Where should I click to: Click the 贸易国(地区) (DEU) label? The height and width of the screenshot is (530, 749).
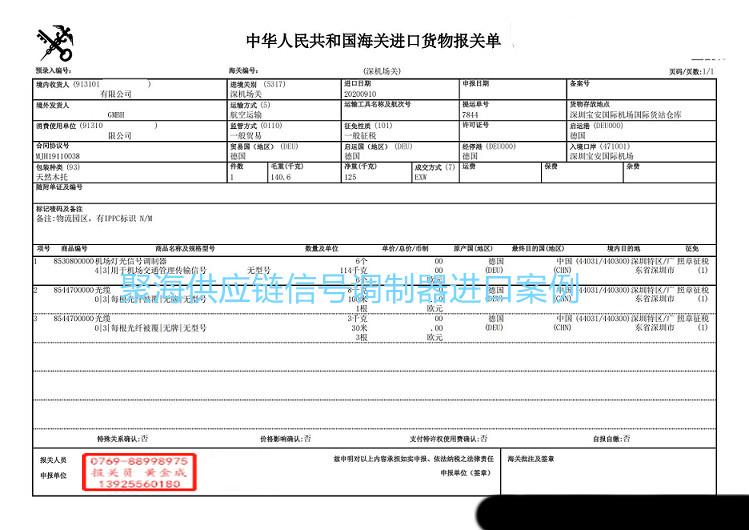[x=264, y=147]
